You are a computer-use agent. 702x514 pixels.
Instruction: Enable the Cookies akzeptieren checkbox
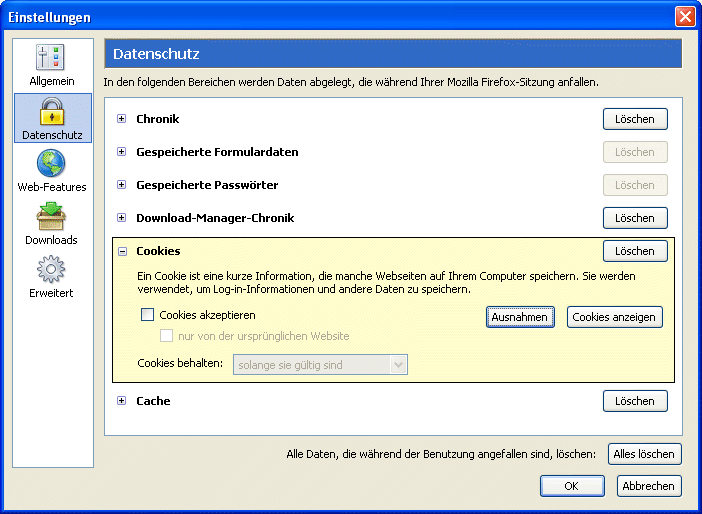point(148,315)
